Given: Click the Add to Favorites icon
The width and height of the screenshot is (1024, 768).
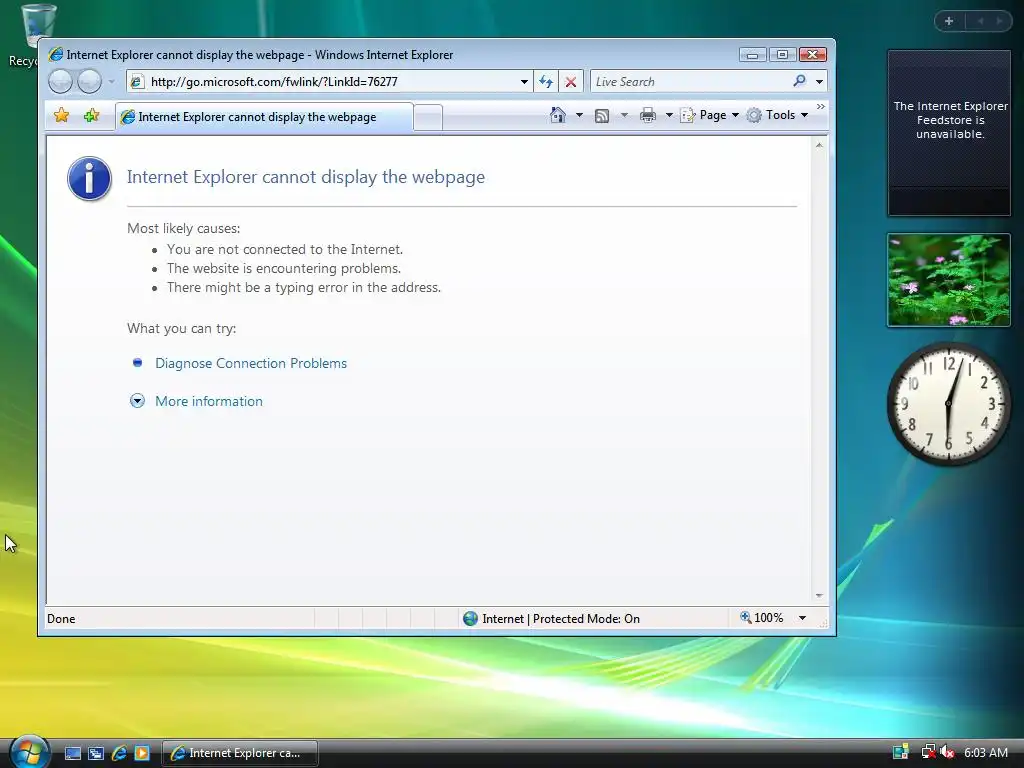Looking at the screenshot, I should coord(91,116).
